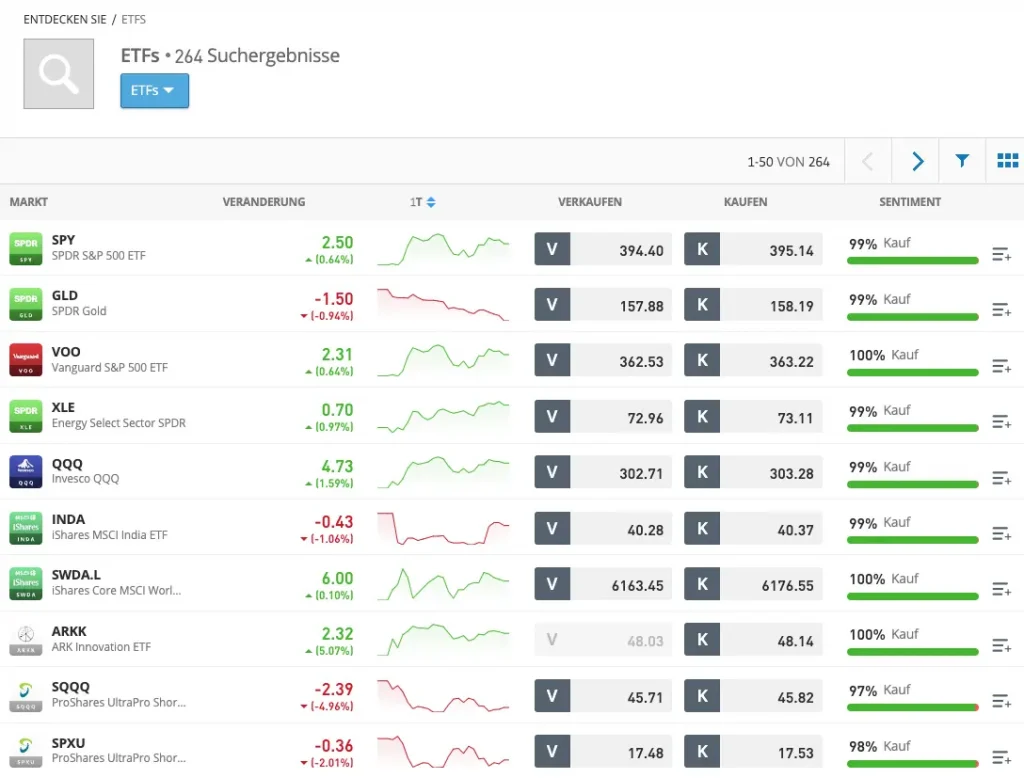Click the Vanguard VOO logo

[25, 360]
